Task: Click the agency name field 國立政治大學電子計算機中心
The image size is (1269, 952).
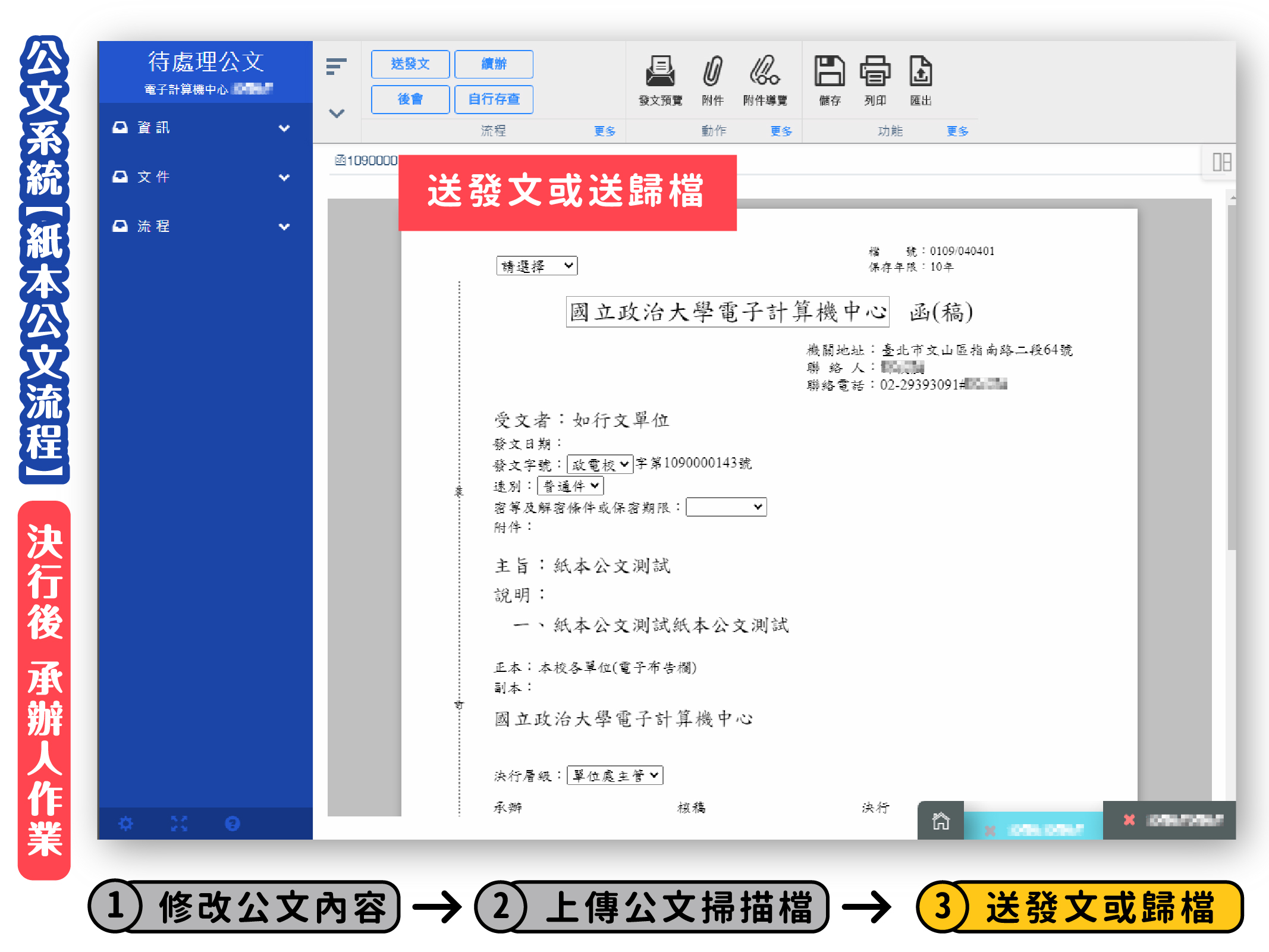Action: pyautogui.click(x=727, y=312)
